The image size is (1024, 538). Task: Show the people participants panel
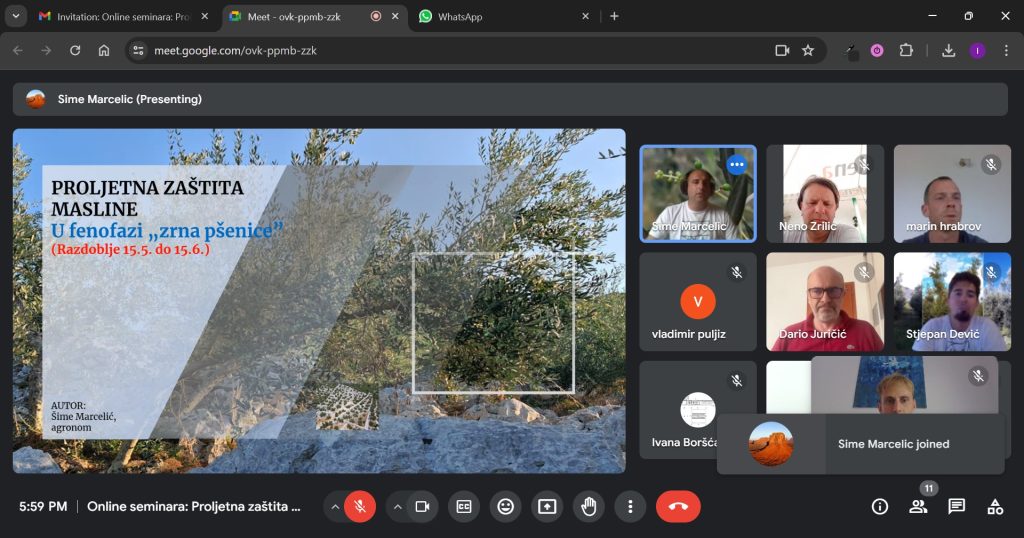(918, 507)
